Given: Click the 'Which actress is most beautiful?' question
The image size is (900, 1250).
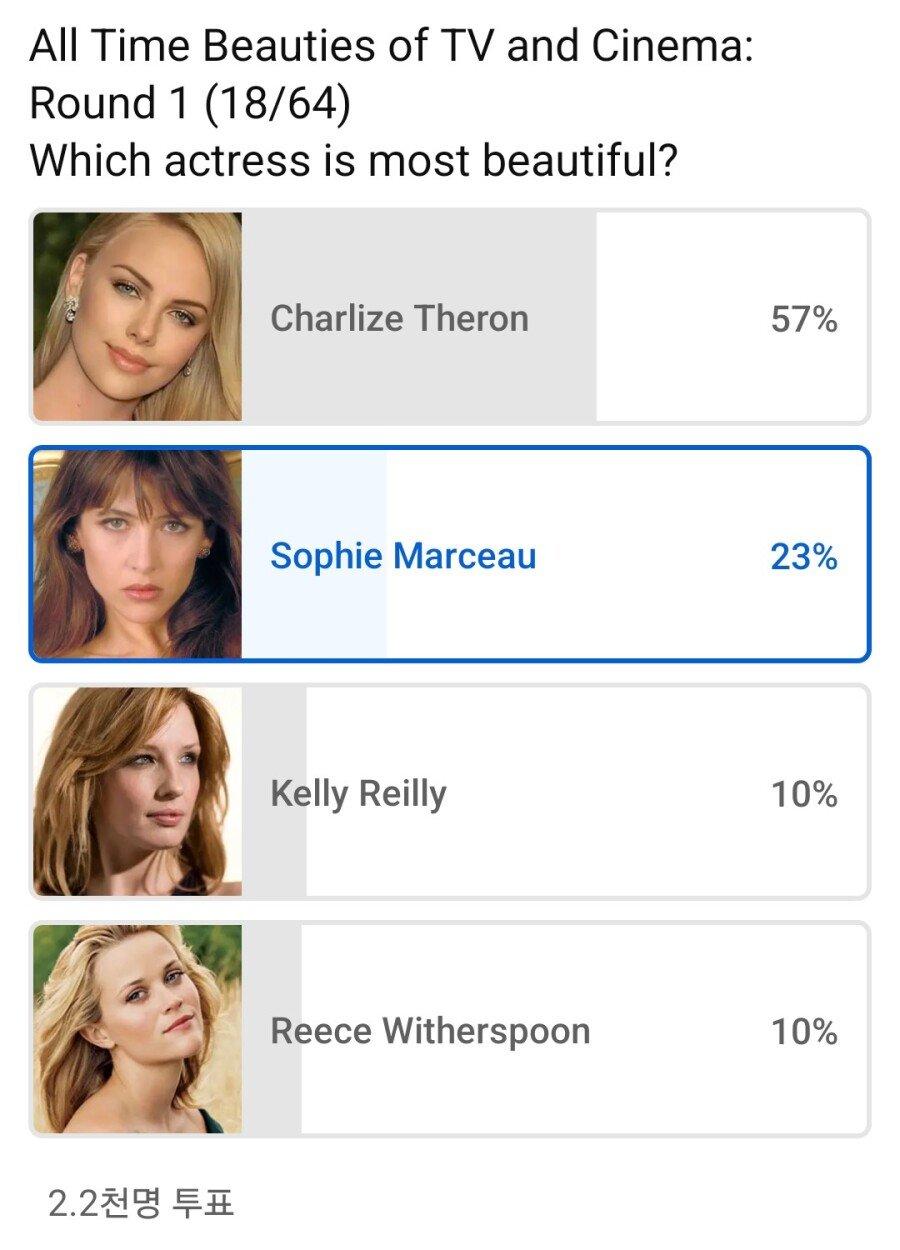Looking at the screenshot, I should click(354, 160).
